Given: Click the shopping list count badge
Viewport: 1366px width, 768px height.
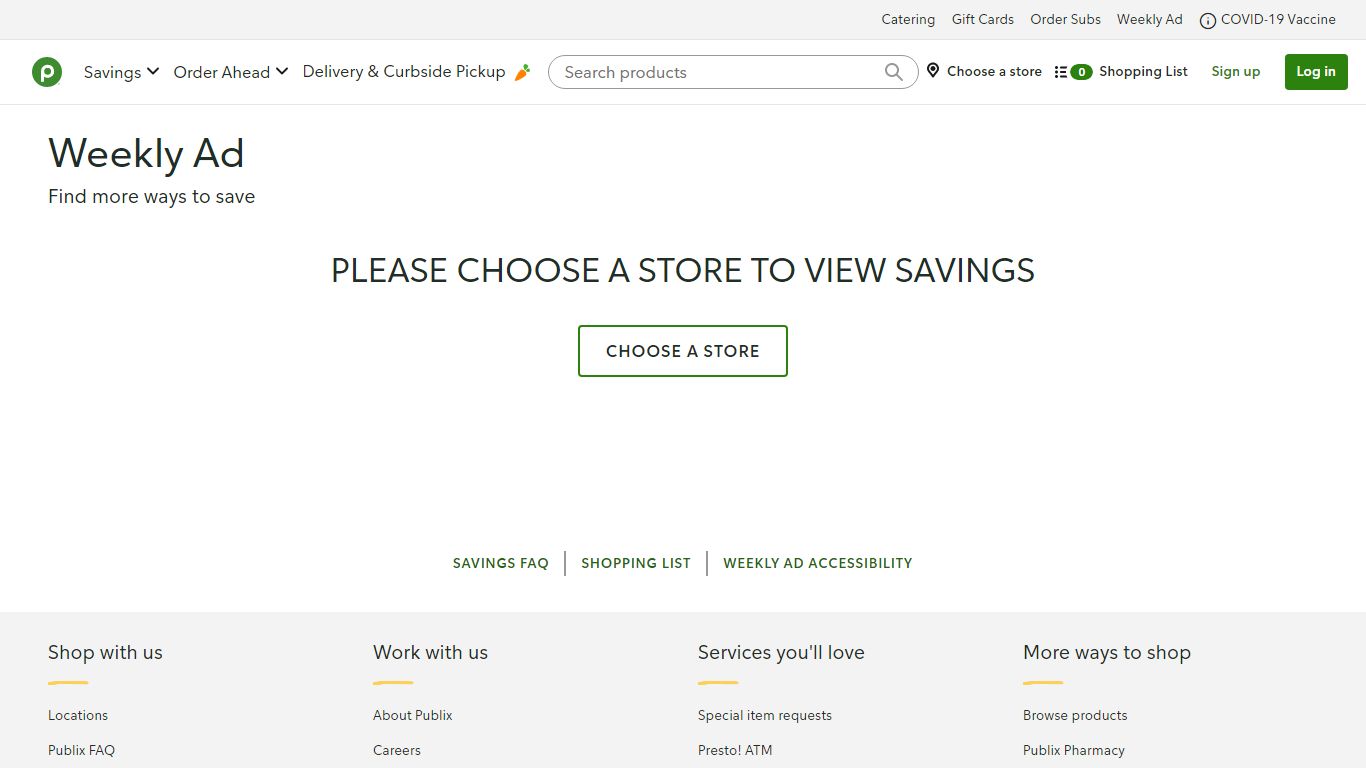Looking at the screenshot, I should pos(1081,72).
